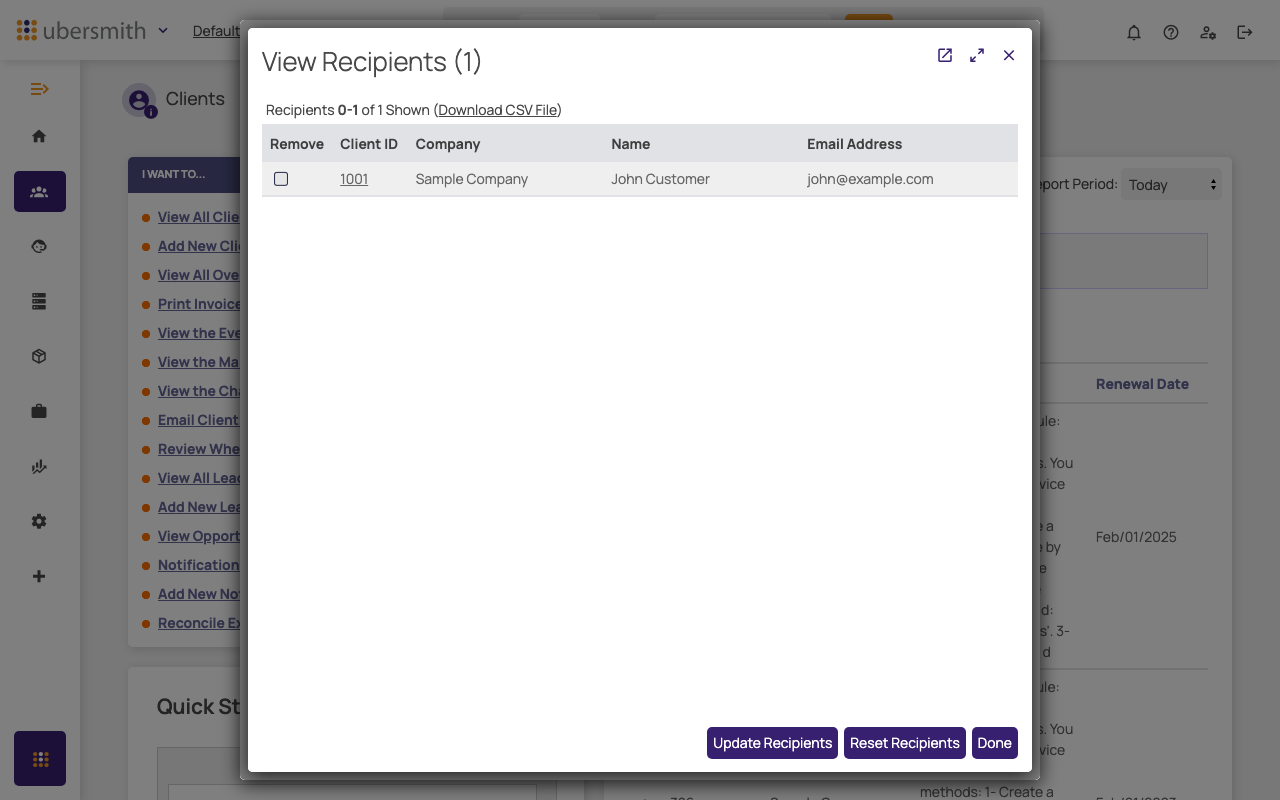Expand the ubersmith brand dropdown arrow
Screen dimensions: 1280x800
pyautogui.click(x=163, y=31)
